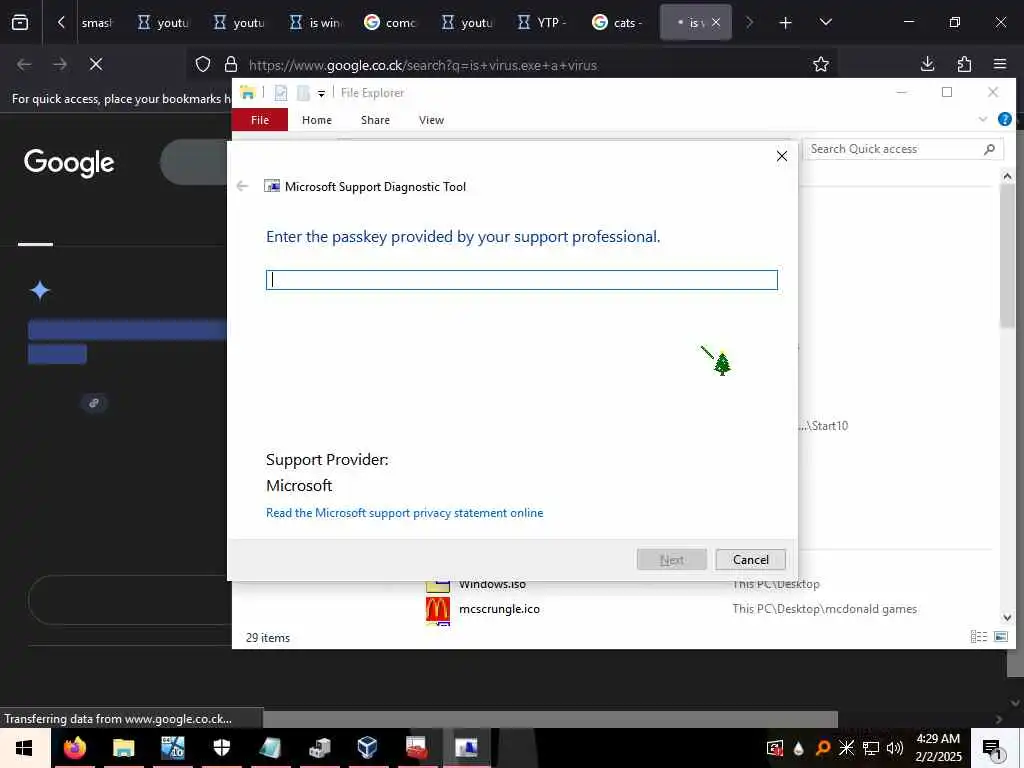Click File Explorer new folder toolbar icon
The width and height of the screenshot is (1024, 768).
point(303,93)
